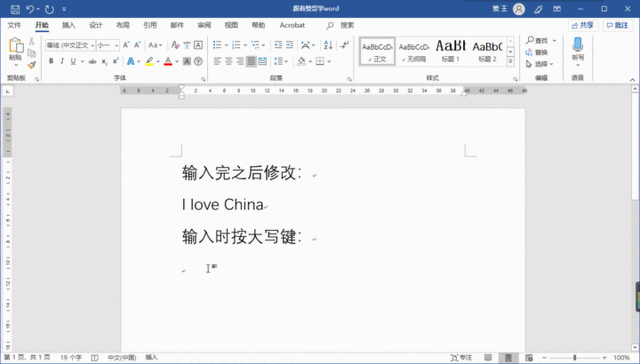This screenshot has width=640, height=364.
Task: Open font color dropdown arrow
Action: (x=177, y=62)
